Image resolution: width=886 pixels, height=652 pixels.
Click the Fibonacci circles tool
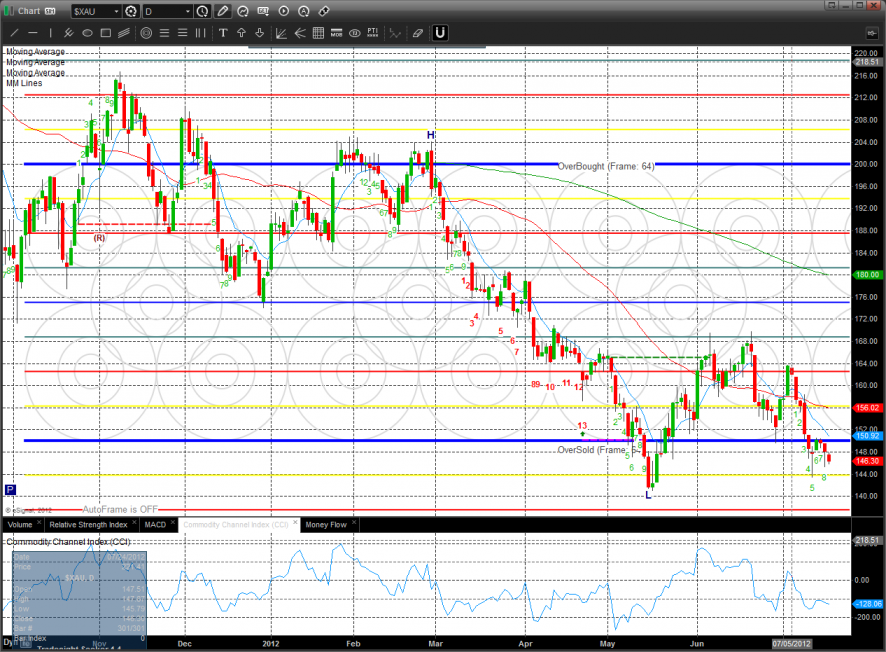pyautogui.click(x=146, y=33)
